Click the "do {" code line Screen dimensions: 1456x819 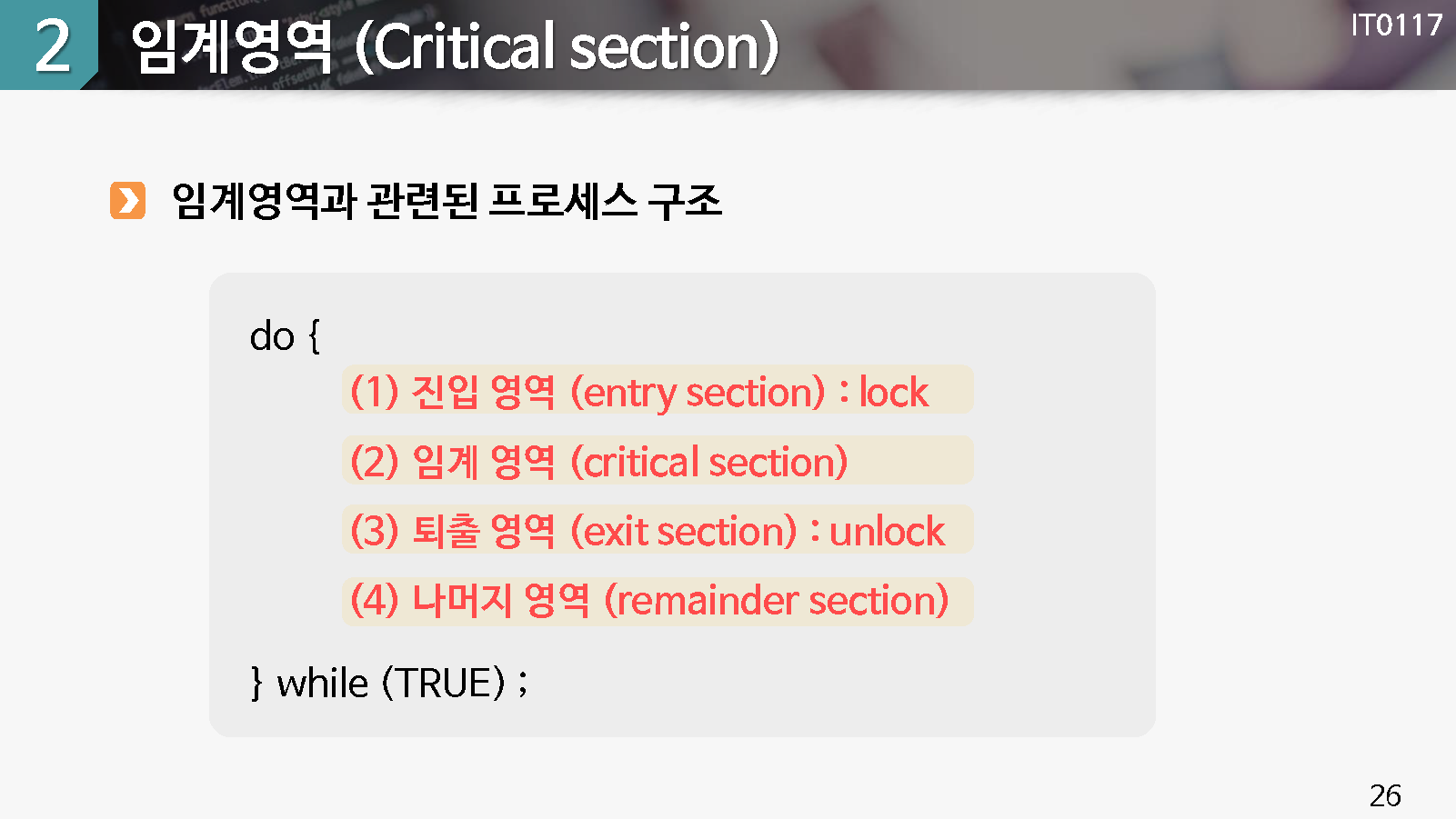pos(285,336)
